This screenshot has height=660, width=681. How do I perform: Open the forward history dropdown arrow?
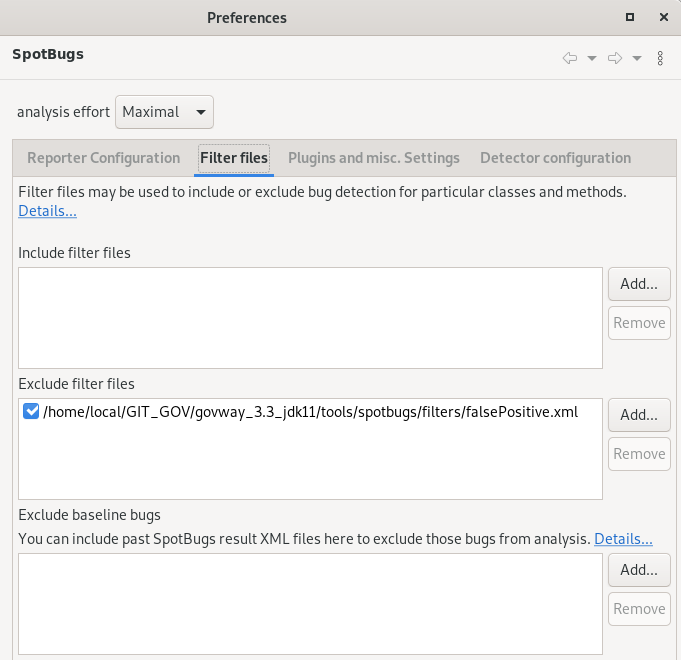(x=637, y=58)
